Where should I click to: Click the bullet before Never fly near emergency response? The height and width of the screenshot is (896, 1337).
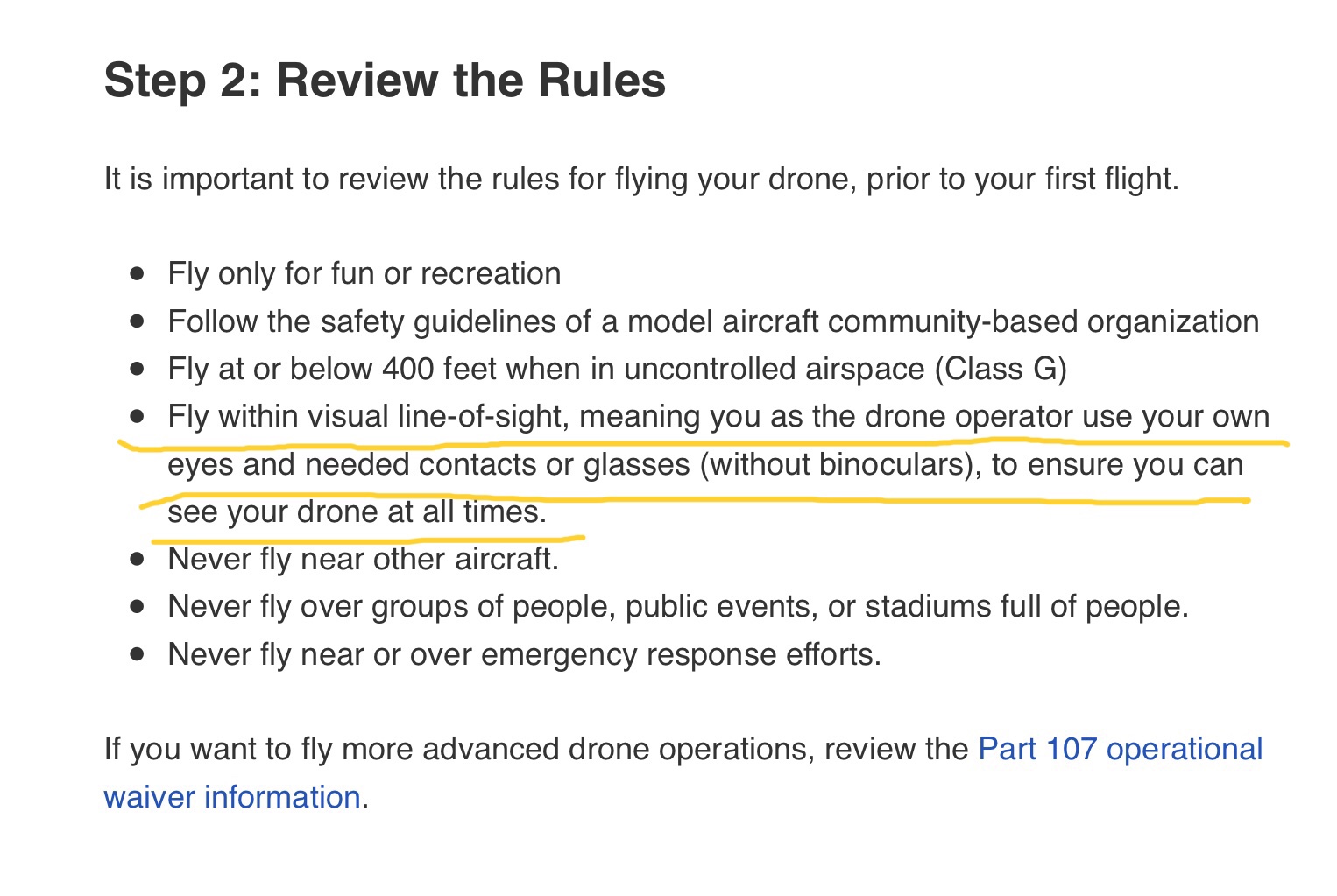(x=137, y=654)
